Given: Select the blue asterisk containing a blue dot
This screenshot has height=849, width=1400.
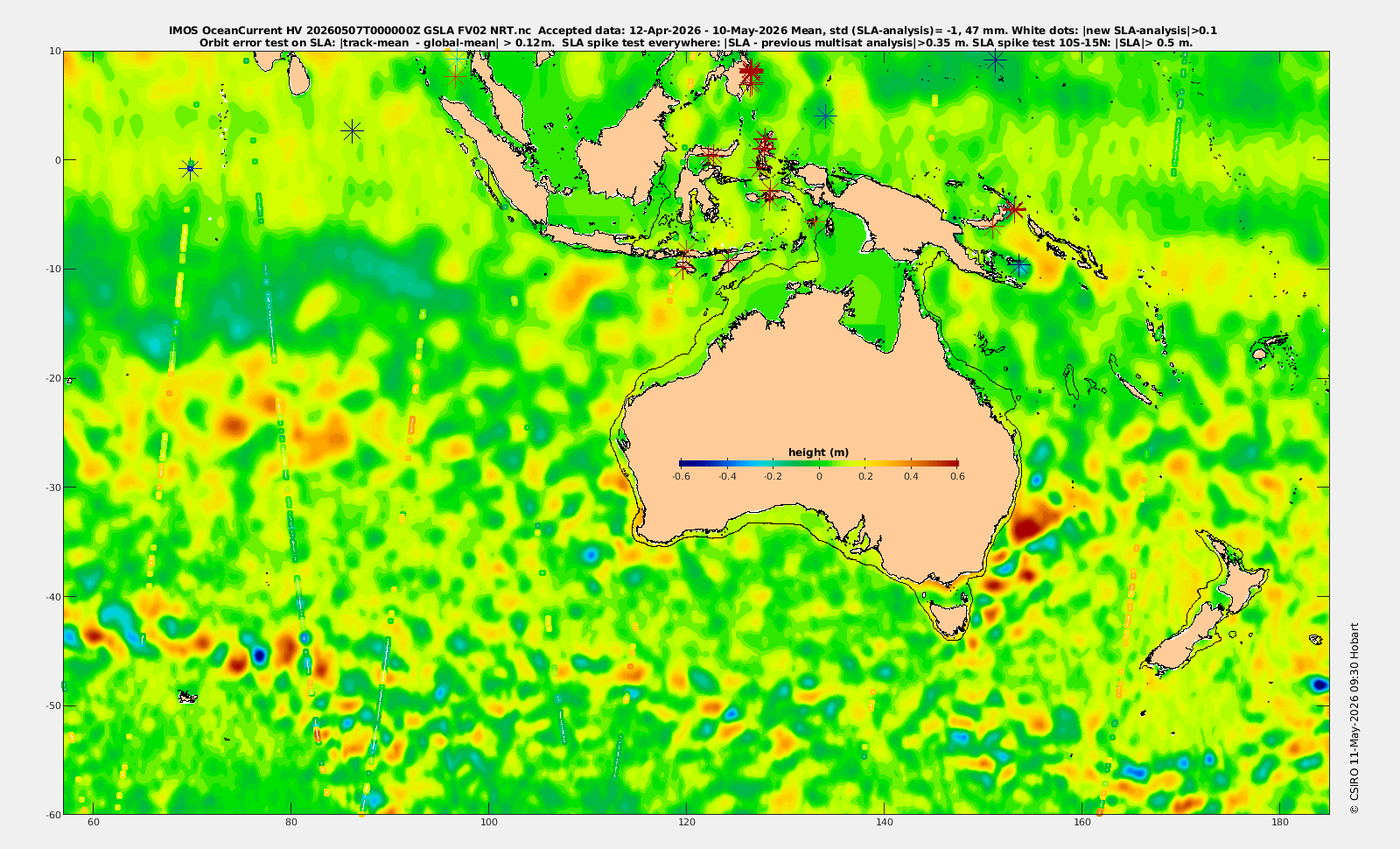Looking at the screenshot, I should coord(190,168).
